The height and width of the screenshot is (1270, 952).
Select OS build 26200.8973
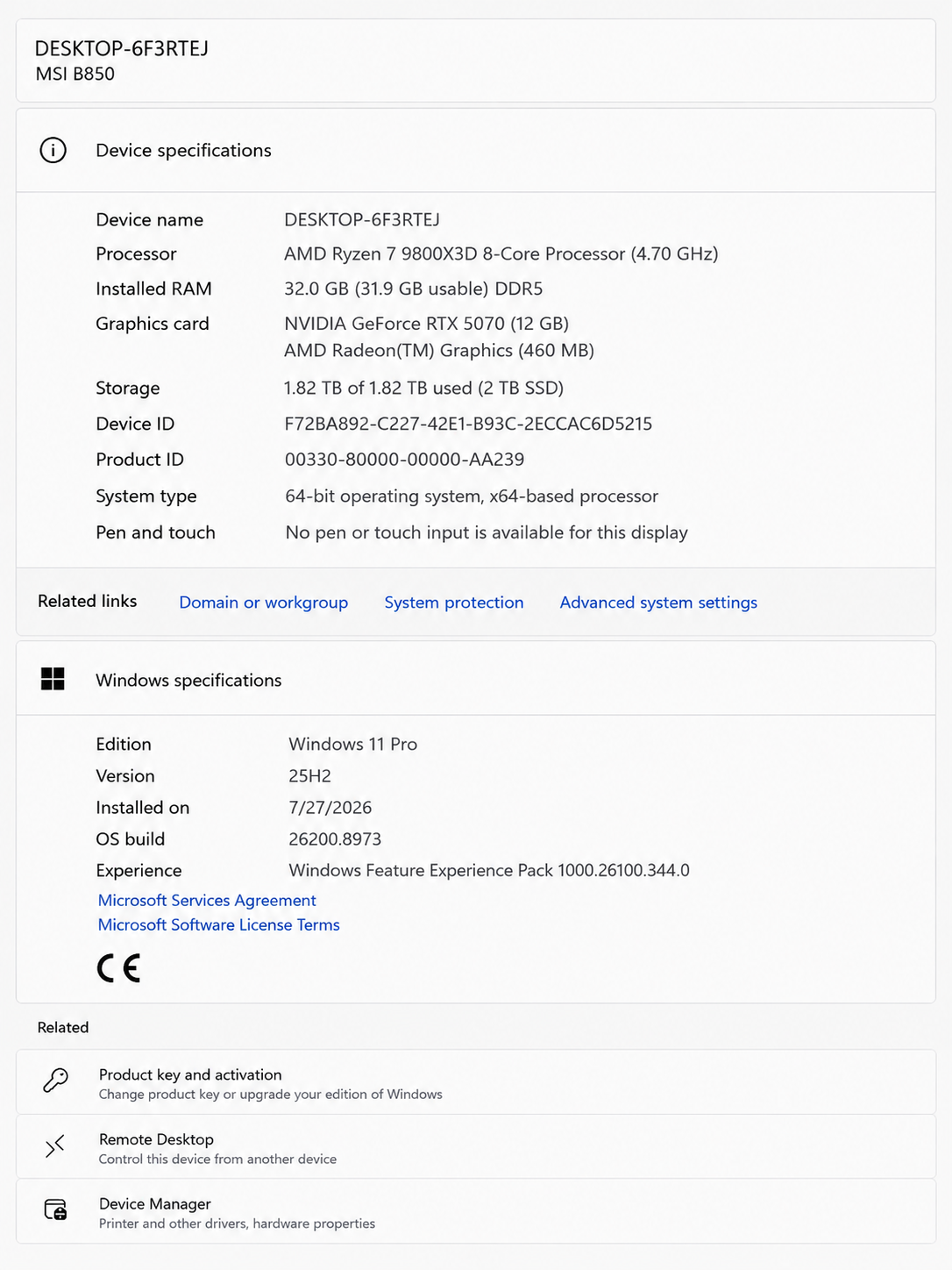(x=335, y=839)
